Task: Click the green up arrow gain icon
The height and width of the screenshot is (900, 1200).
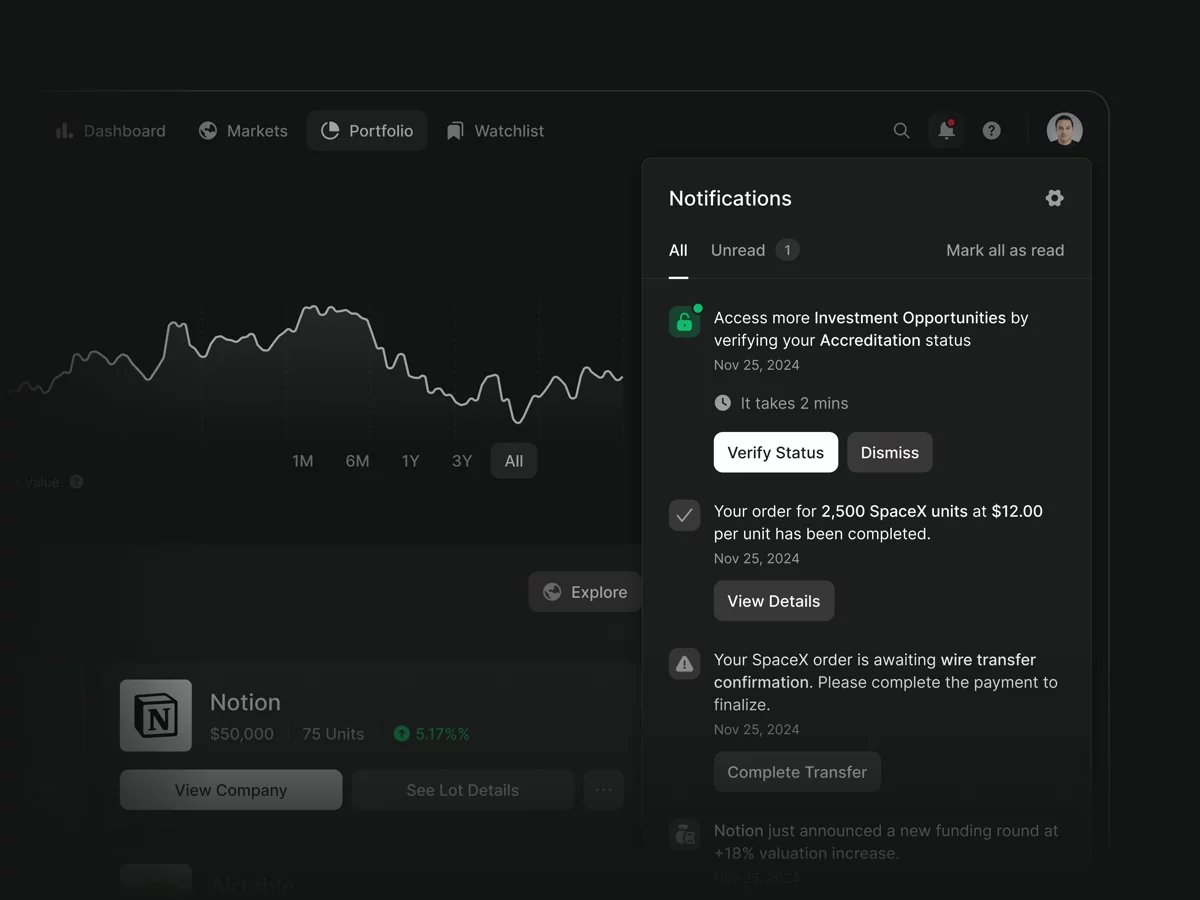Action: pyautogui.click(x=402, y=734)
